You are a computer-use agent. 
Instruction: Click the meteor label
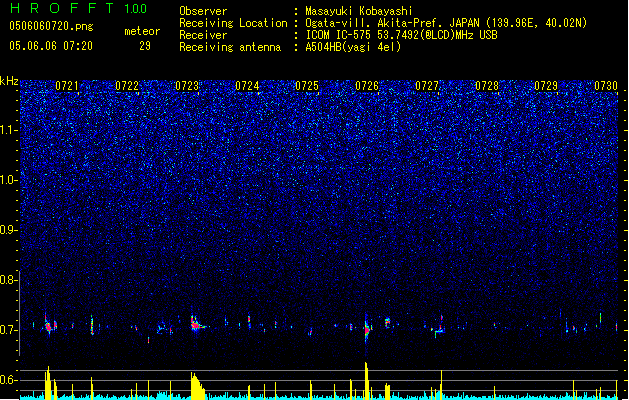pos(142,31)
